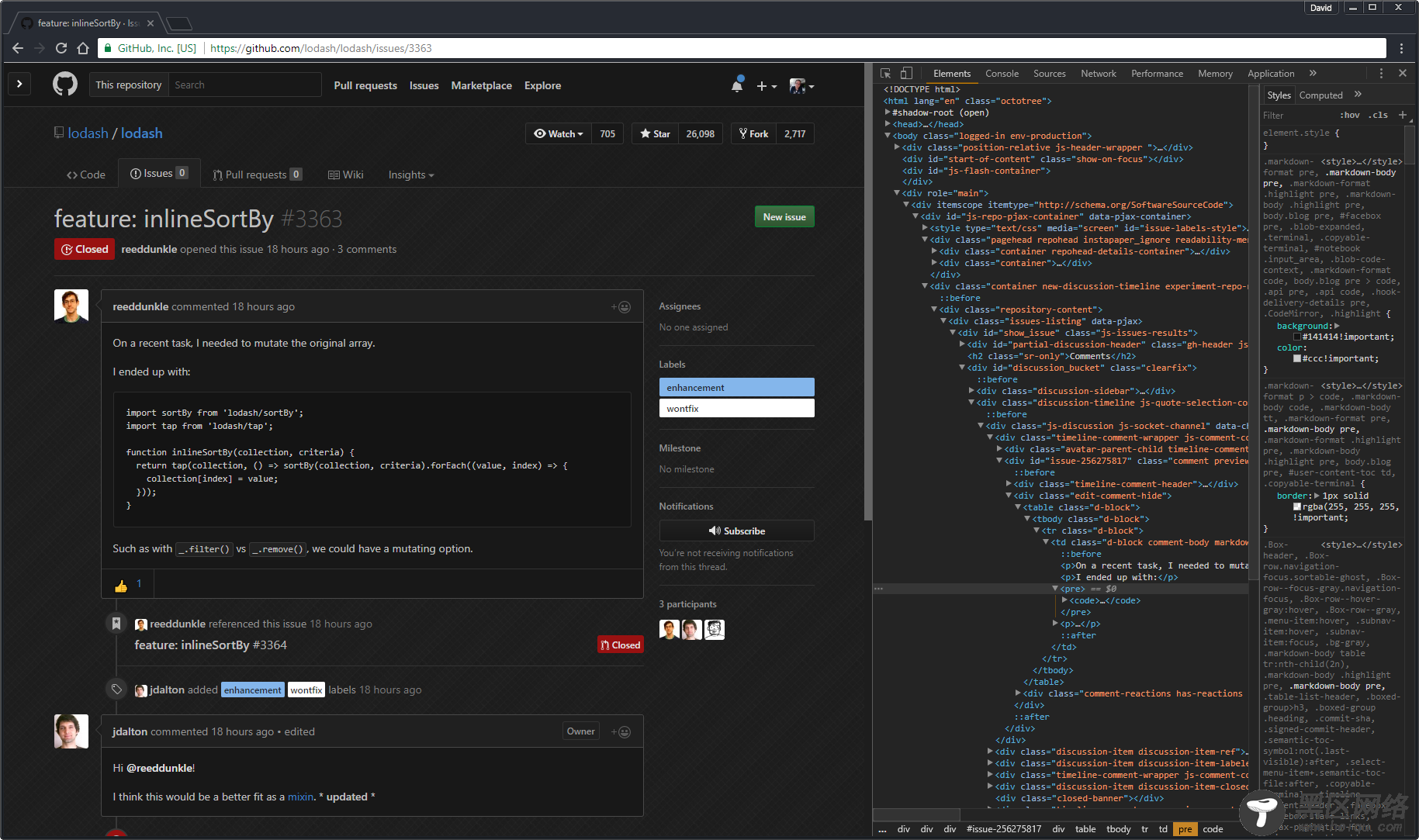
Task: Fork the lodash repository
Action: pos(753,134)
